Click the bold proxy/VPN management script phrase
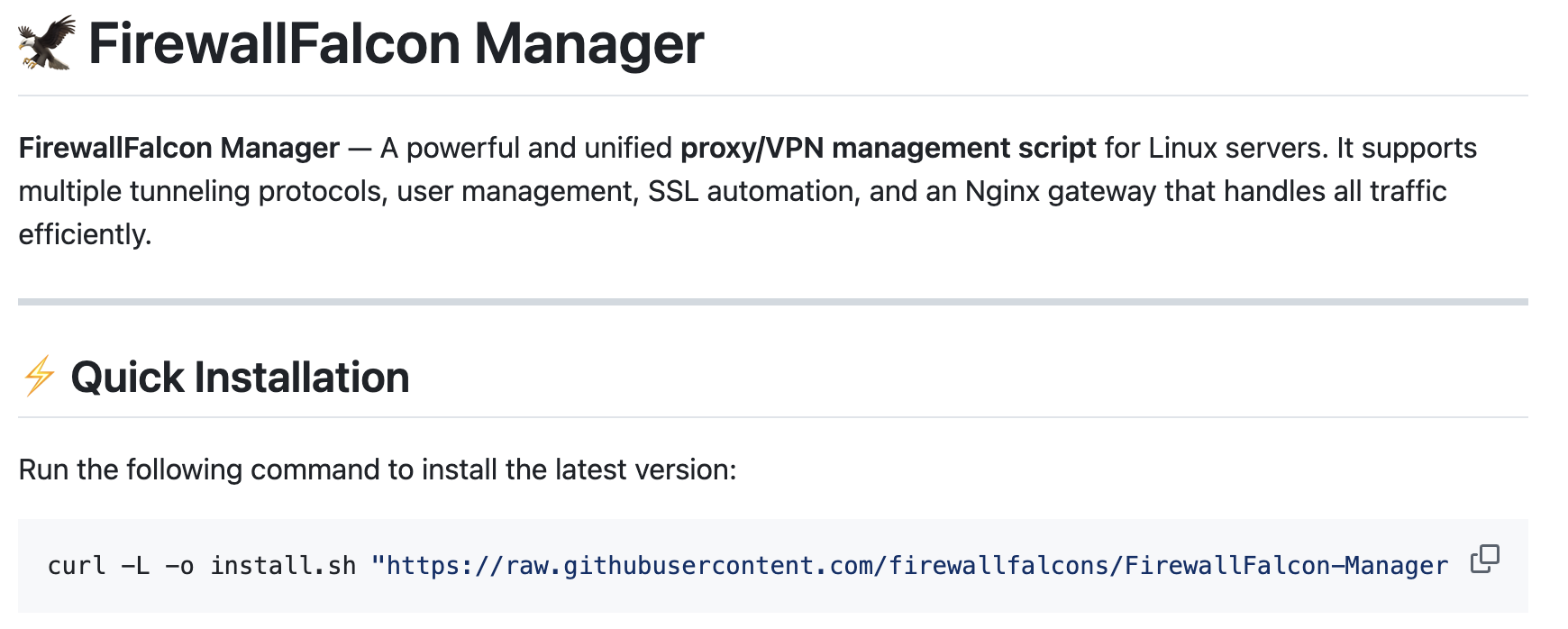Viewport: 1568px width, 629px height. point(889,148)
